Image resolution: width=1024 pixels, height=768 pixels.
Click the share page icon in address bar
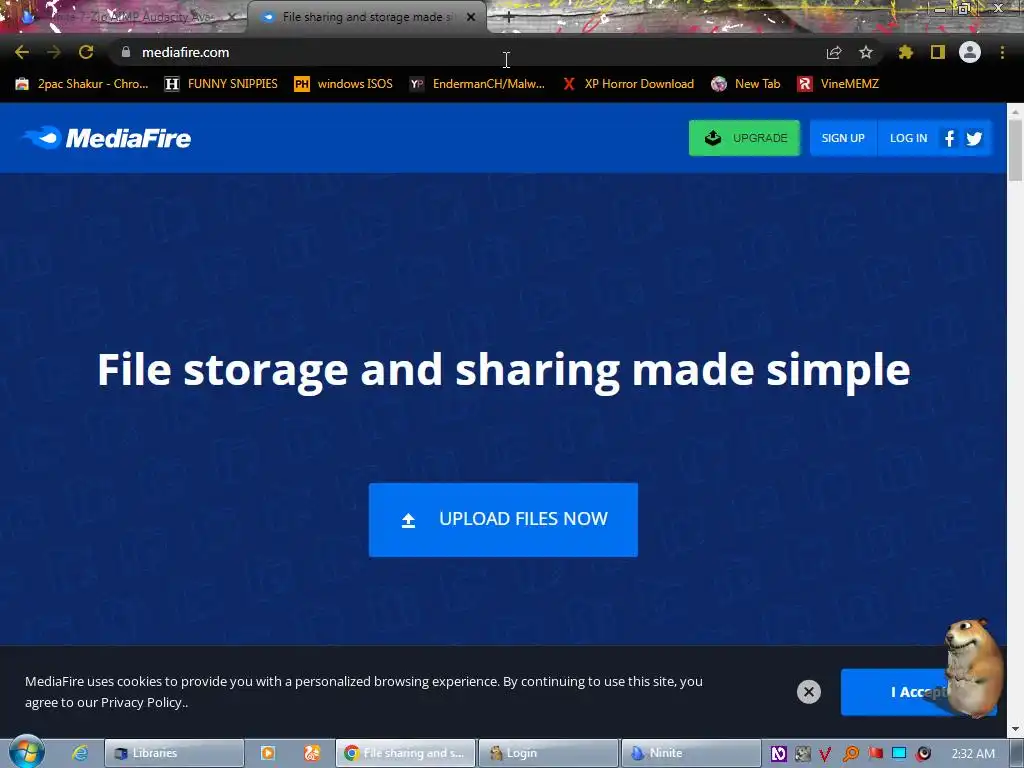tap(834, 52)
